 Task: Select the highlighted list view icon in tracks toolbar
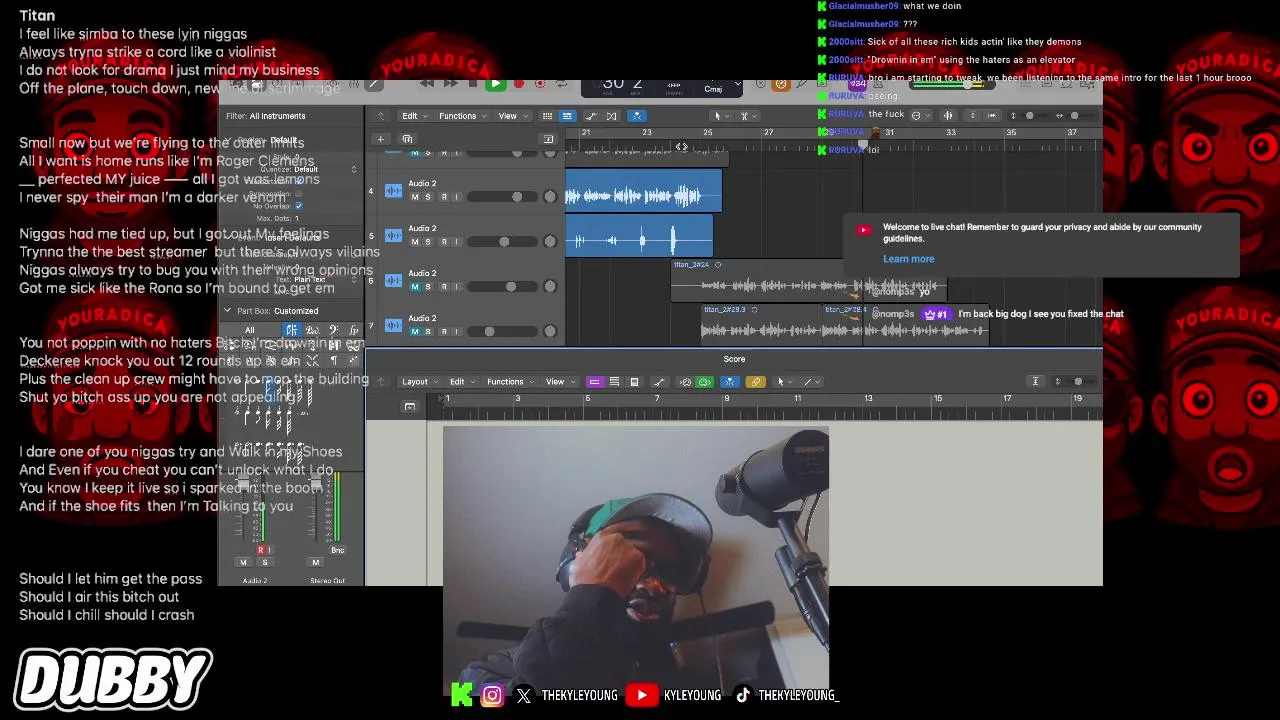point(567,116)
